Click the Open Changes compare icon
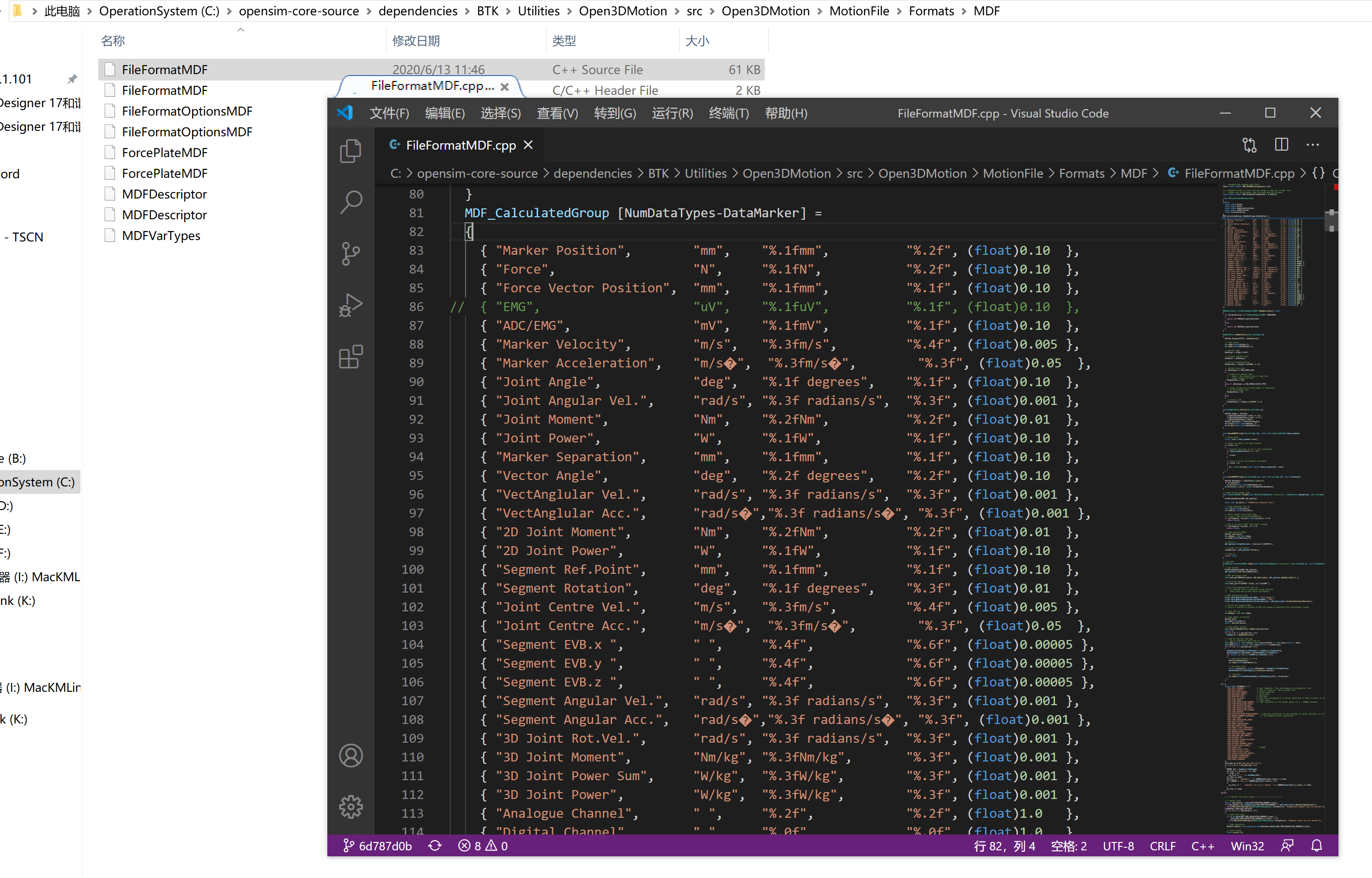 coord(1250,145)
